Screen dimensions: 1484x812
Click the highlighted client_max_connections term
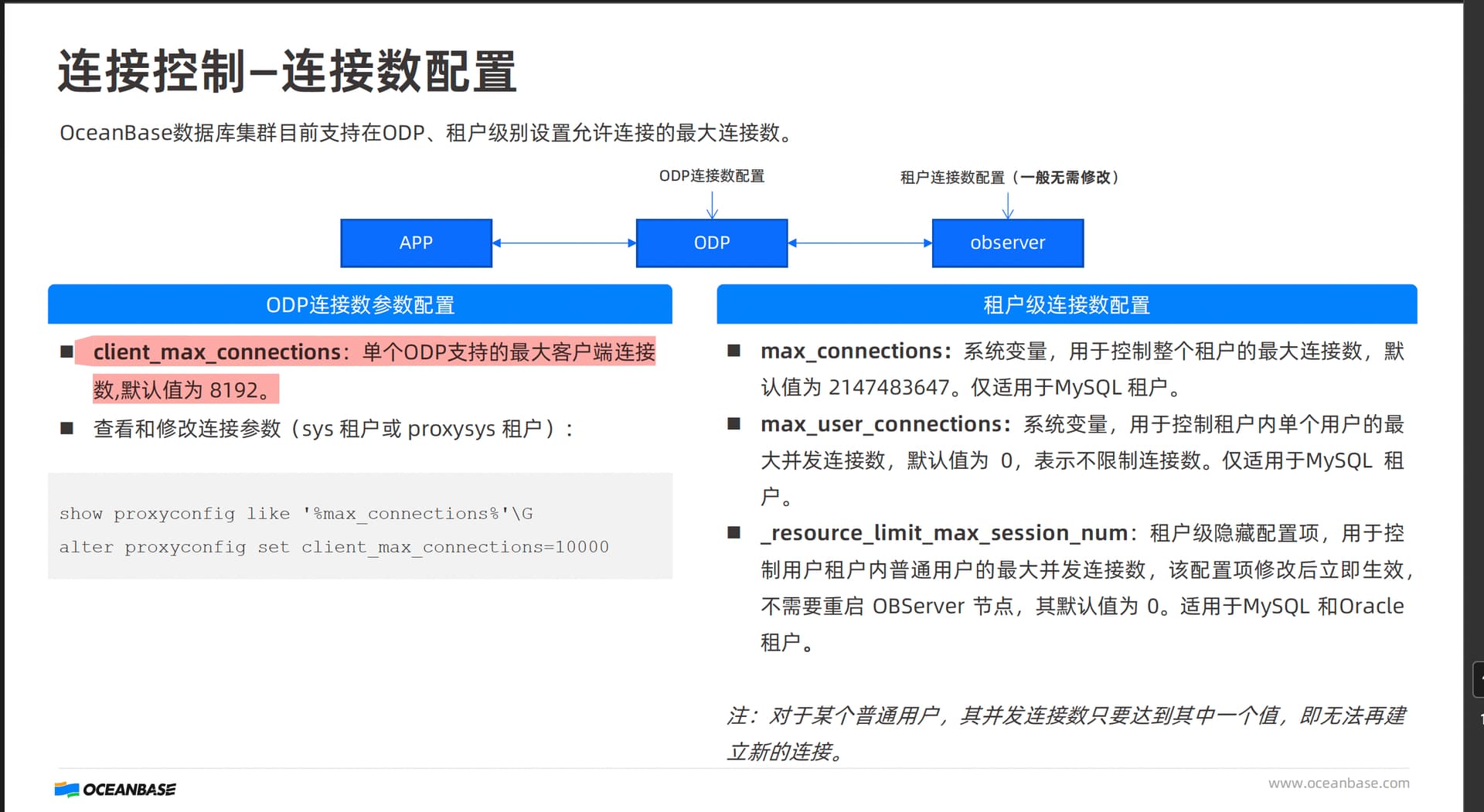coord(217,352)
